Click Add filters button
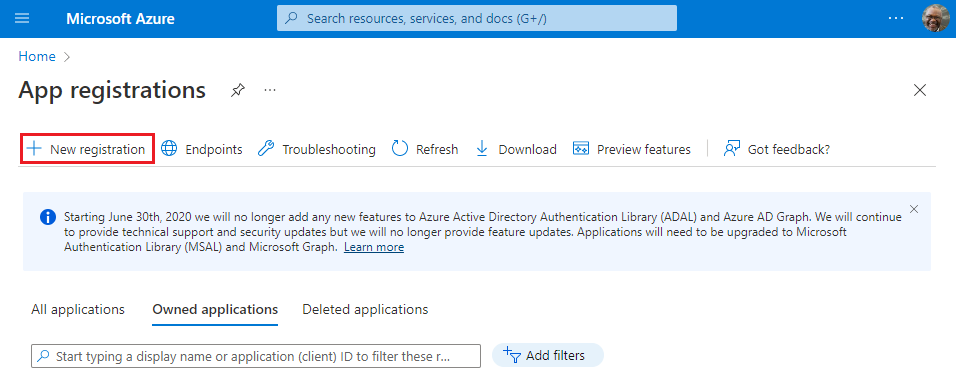956x391 pixels. [548, 355]
